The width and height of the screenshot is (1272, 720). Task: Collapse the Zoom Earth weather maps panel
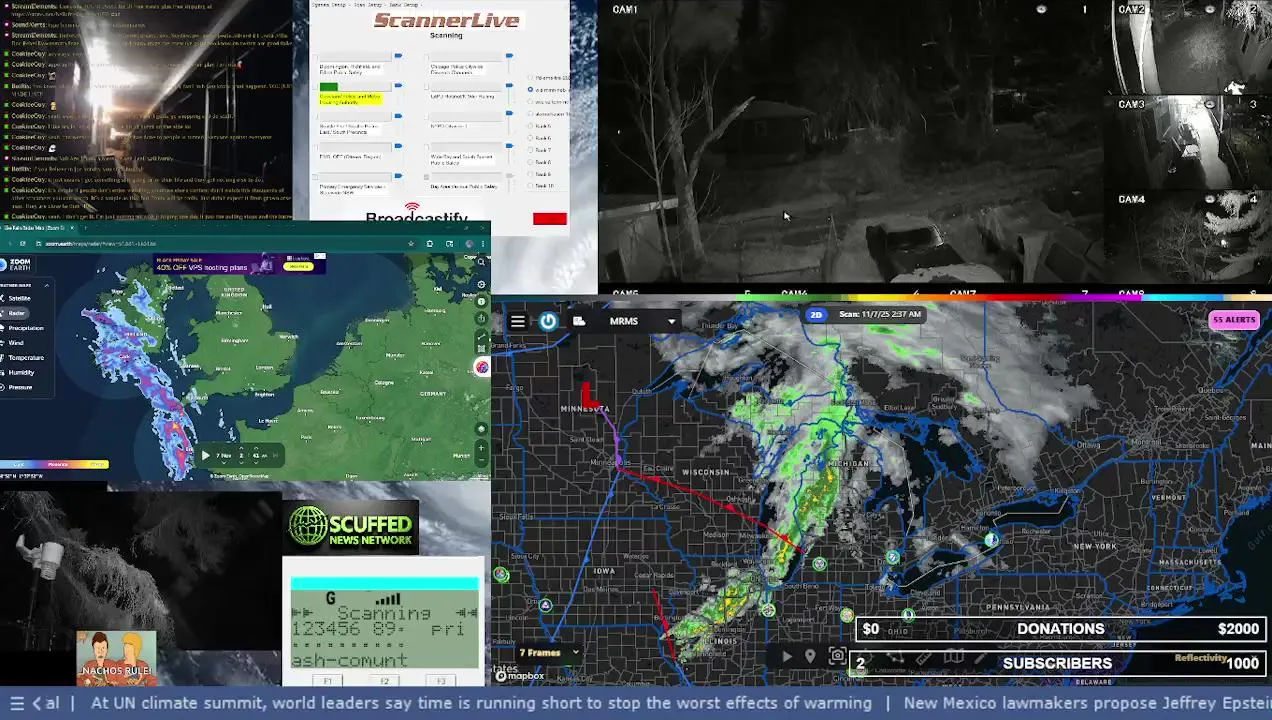[x=47, y=285]
